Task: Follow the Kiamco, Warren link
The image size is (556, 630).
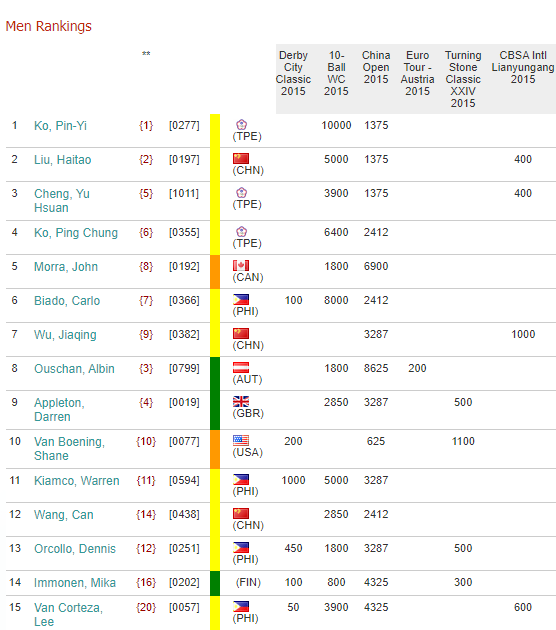Action: 77,481
